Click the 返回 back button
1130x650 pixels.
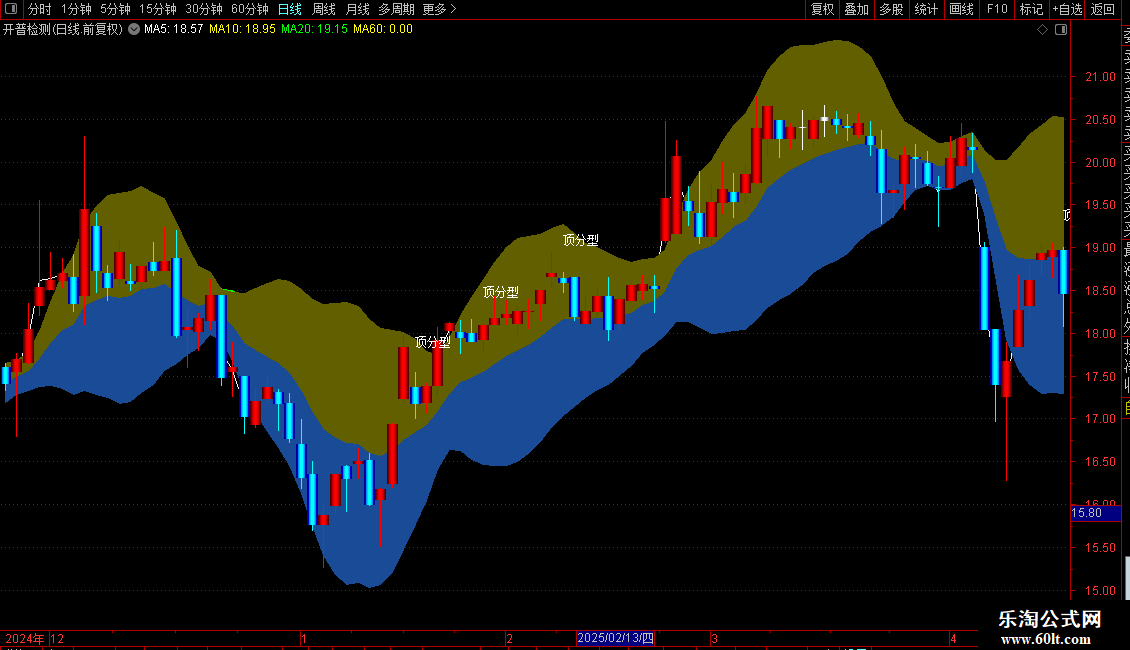[1103, 9]
